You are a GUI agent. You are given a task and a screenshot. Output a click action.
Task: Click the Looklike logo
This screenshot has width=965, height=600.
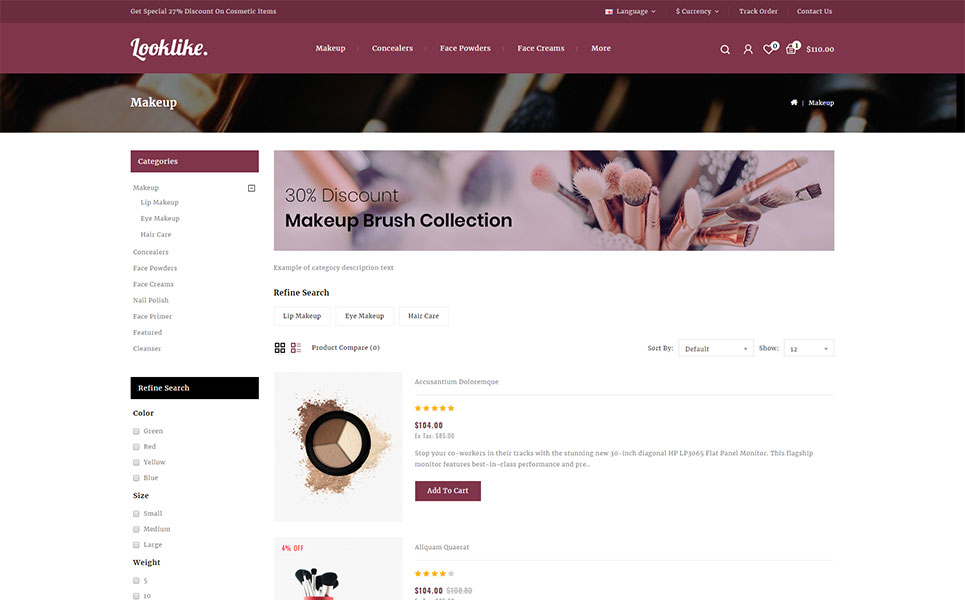point(169,48)
